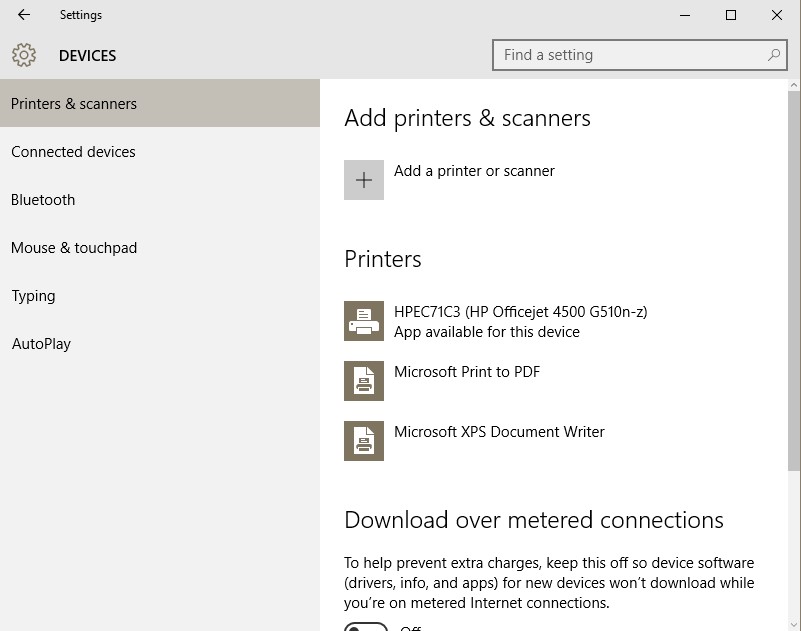Maximize the Settings window
Screen dimensions: 801x631
tap(731, 15)
